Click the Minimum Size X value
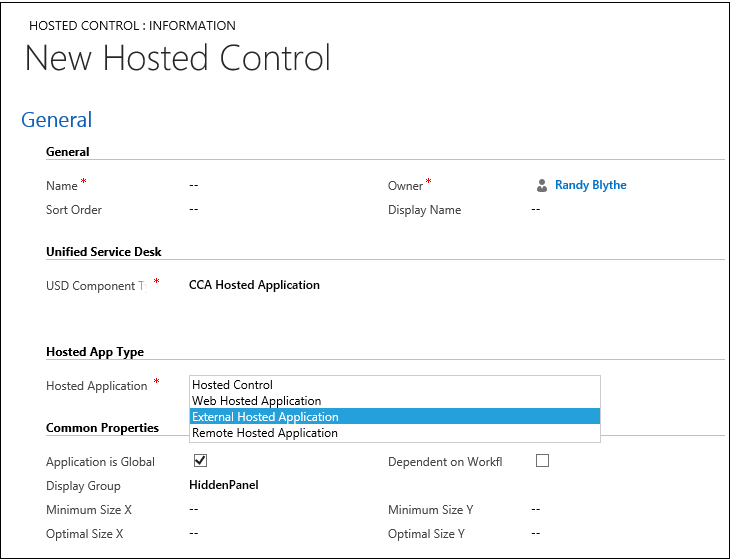 [194, 510]
